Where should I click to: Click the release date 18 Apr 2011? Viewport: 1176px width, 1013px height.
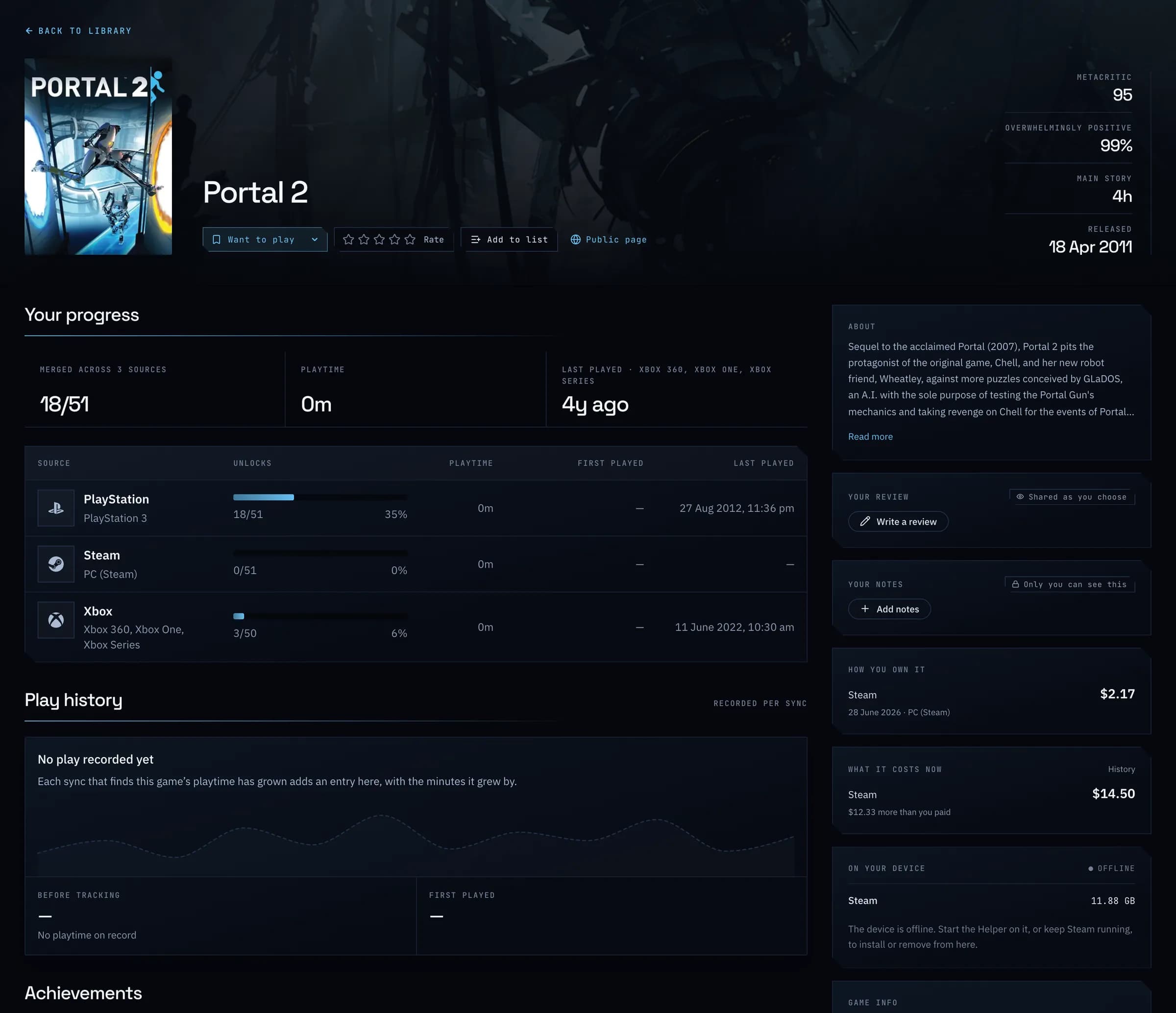[x=1090, y=247]
